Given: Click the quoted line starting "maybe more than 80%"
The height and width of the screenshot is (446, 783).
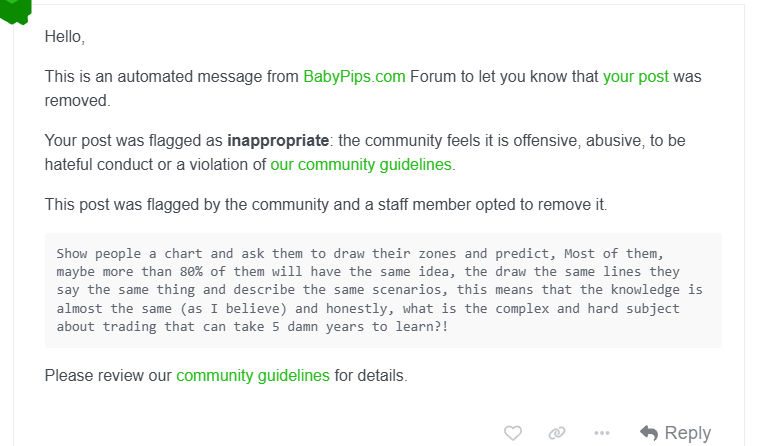Looking at the screenshot, I should 368,272.
